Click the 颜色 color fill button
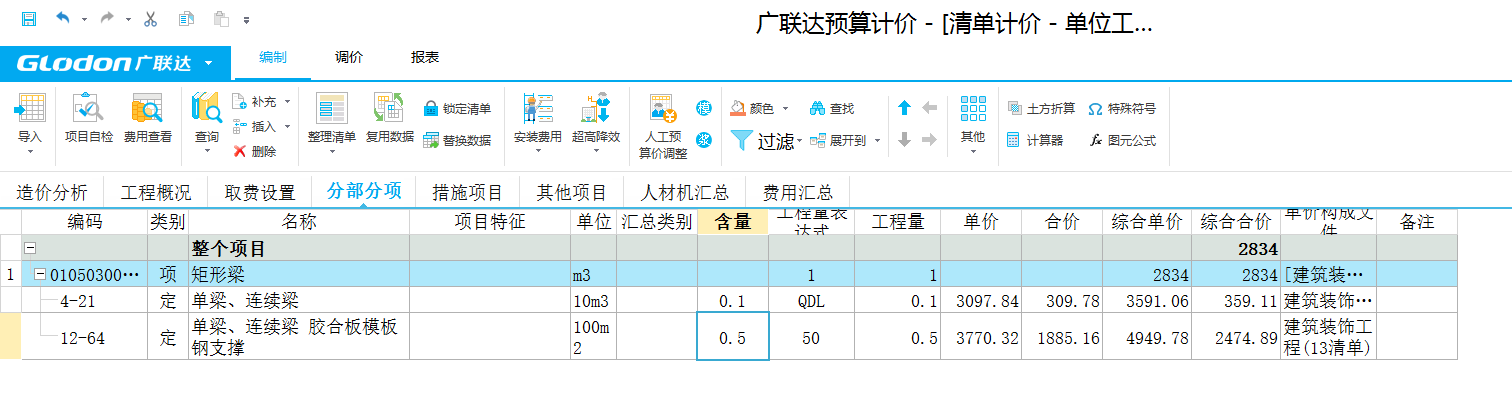Viewport: 1512px width, 418px height. 752,108
